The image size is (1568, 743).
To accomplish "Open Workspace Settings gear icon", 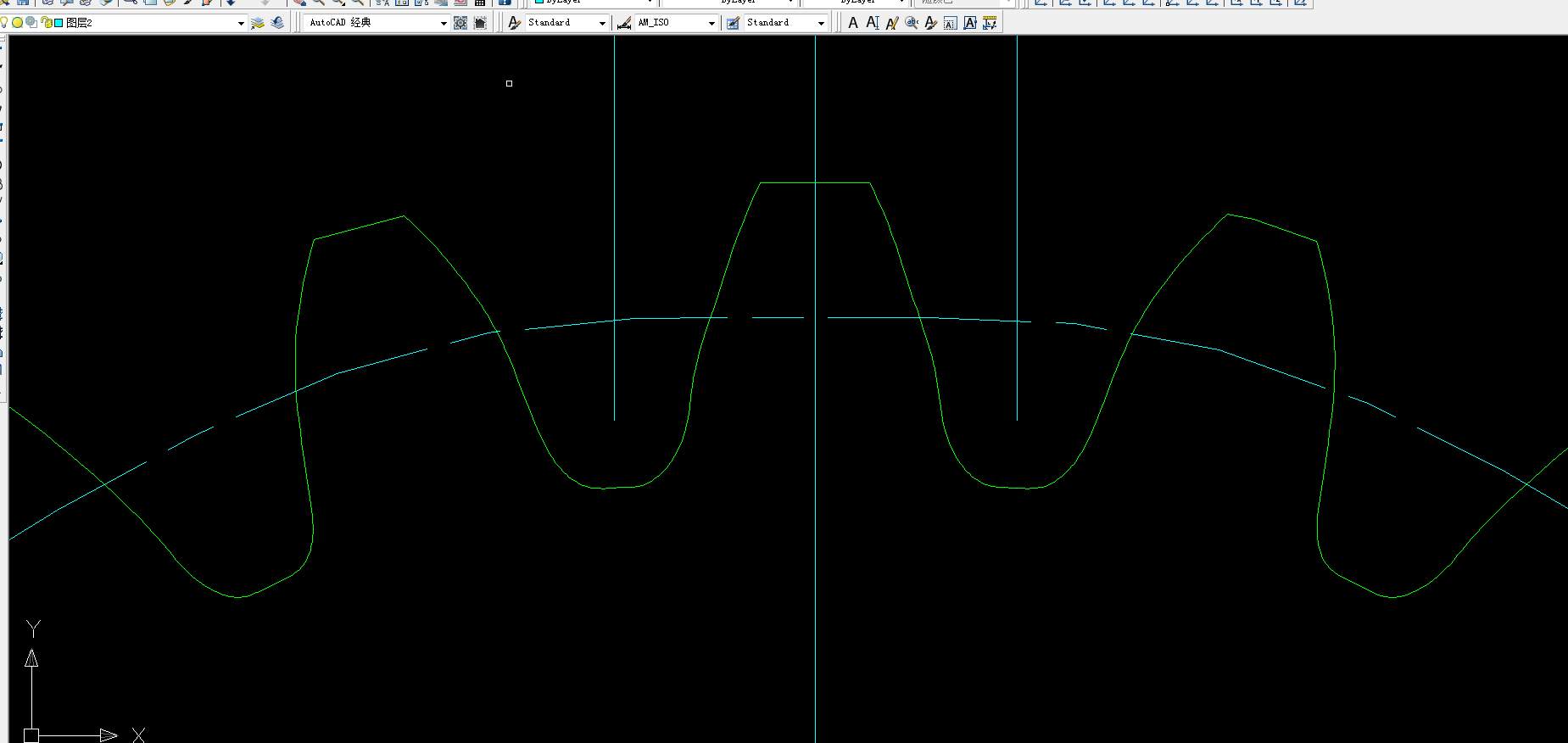I will (460, 23).
